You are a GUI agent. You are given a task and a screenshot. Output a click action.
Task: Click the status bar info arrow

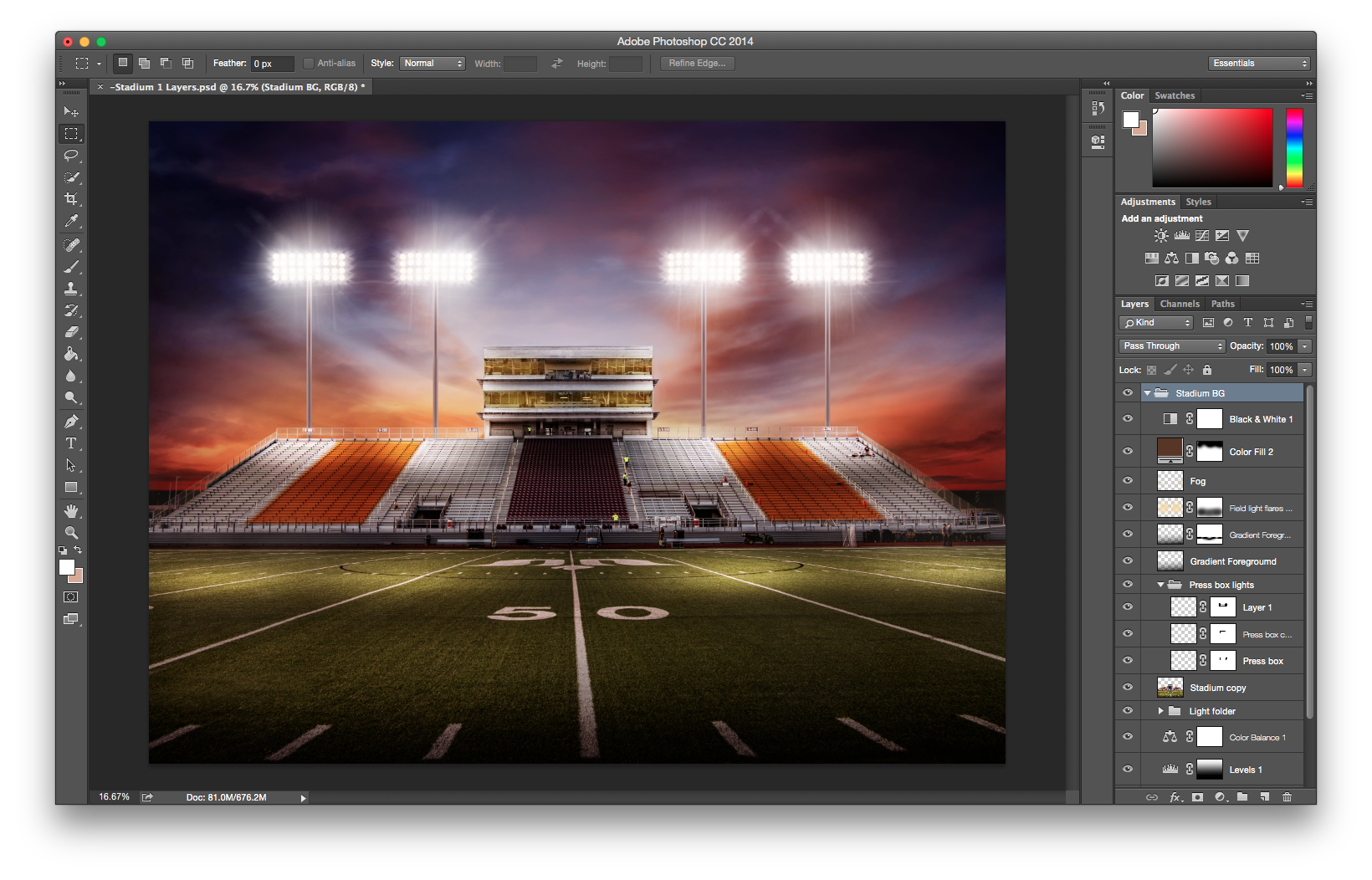pyautogui.click(x=303, y=798)
